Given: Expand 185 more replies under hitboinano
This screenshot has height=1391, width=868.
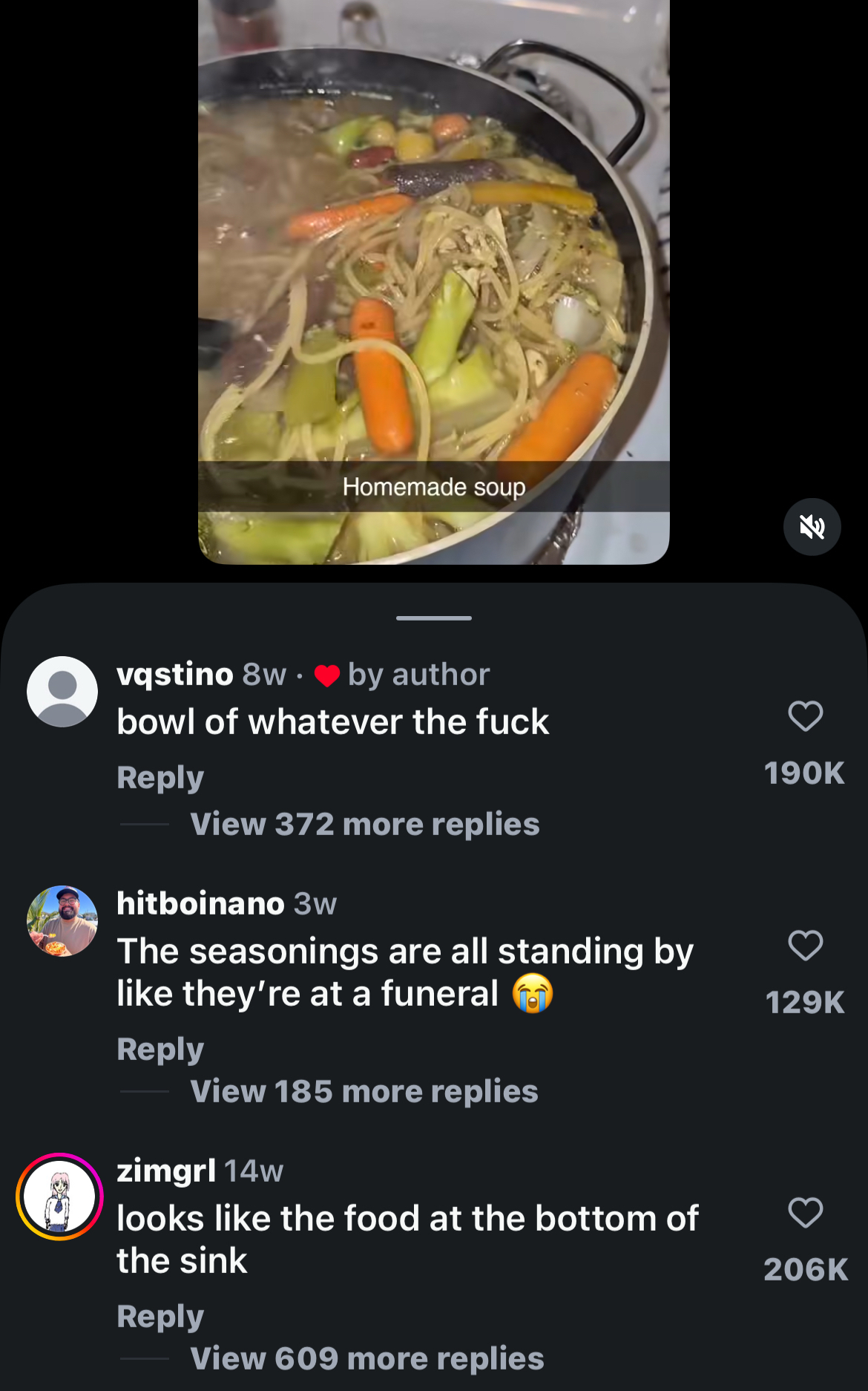Looking at the screenshot, I should tap(364, 1091).
